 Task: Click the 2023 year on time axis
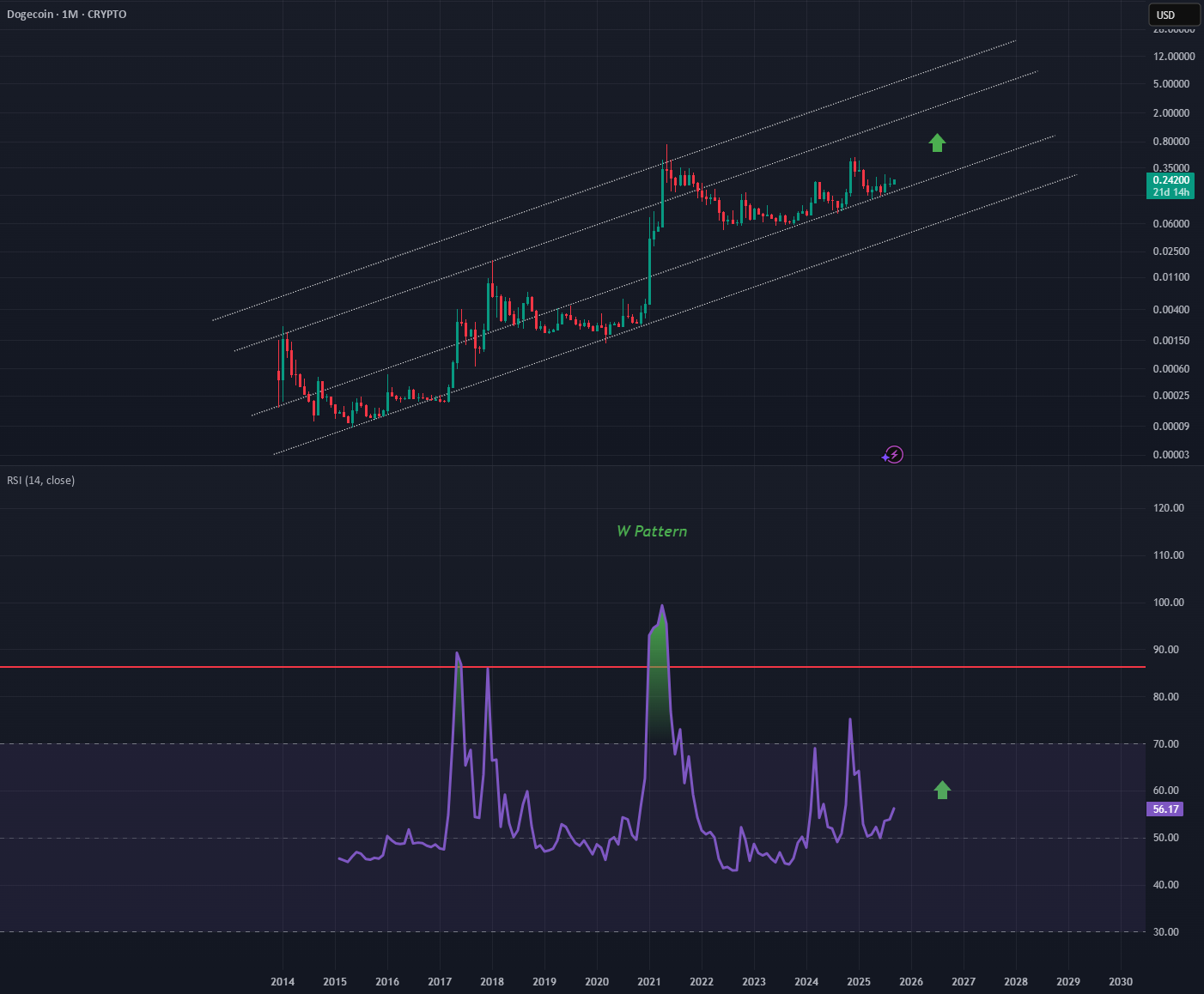coord(754,982)
